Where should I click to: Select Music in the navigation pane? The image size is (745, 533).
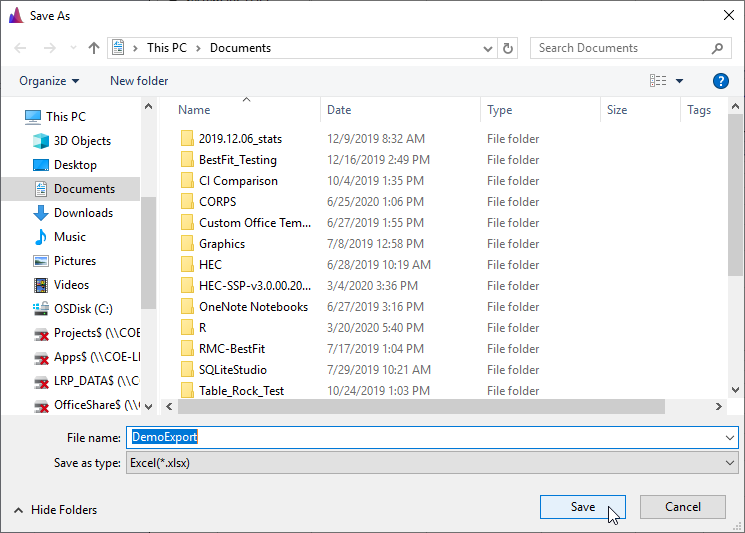[x=60, y=237]
